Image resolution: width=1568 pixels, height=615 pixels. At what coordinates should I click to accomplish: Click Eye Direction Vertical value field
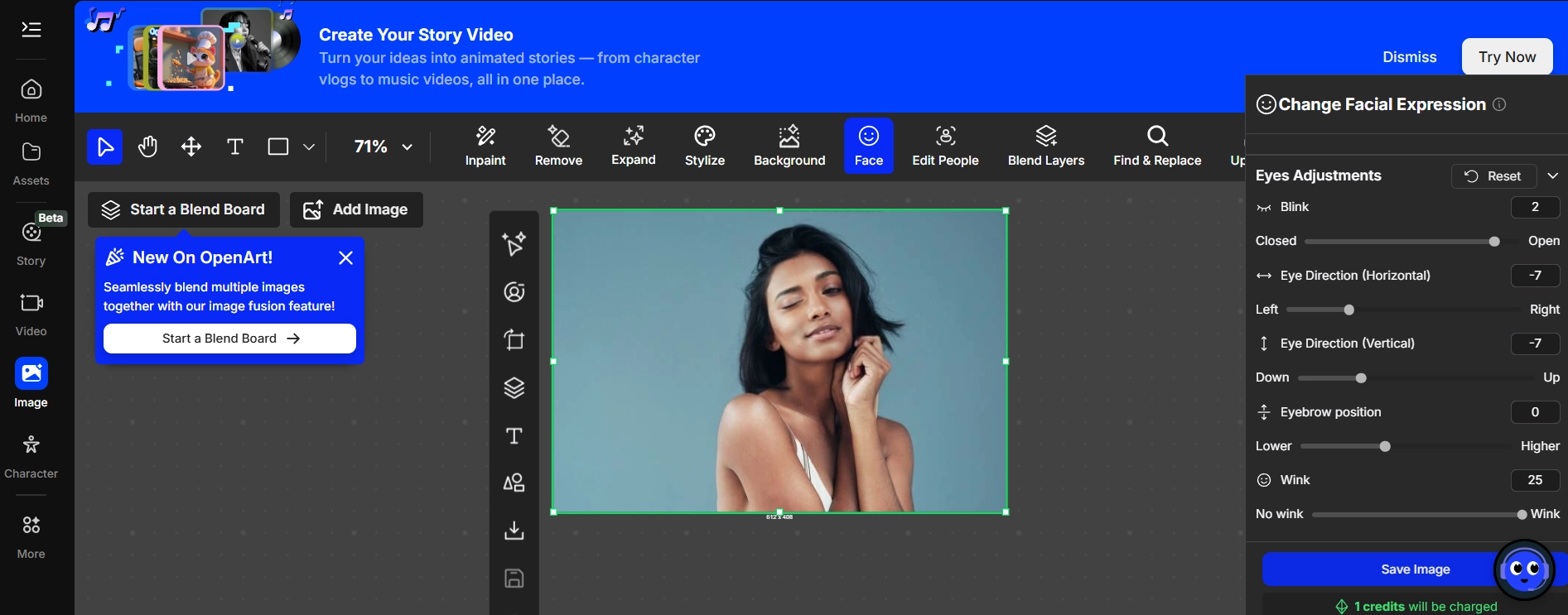tap(1535, 343)
